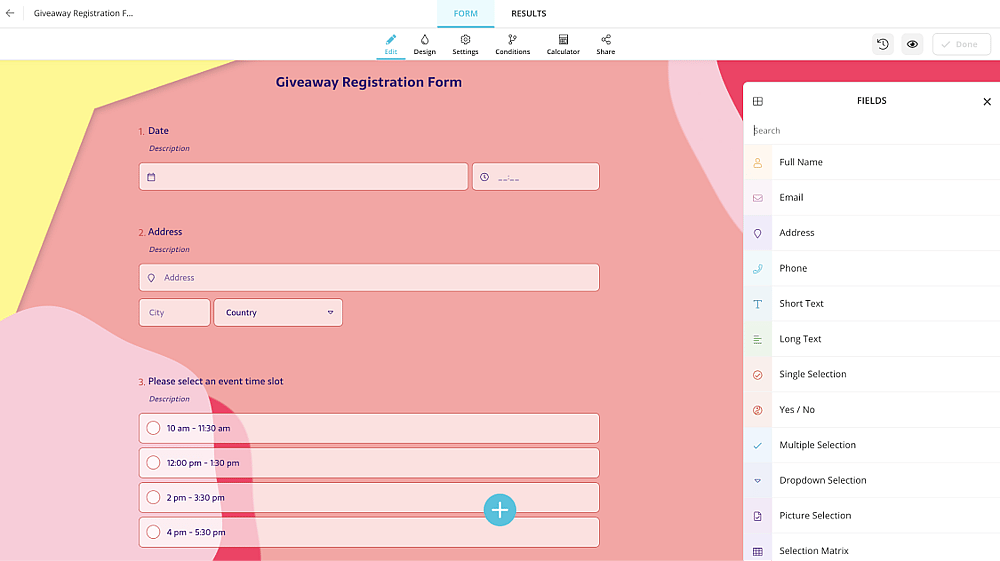Viewport: 1000px width, 561px height.
Task: Select the FORM tab
Action: 466,13
